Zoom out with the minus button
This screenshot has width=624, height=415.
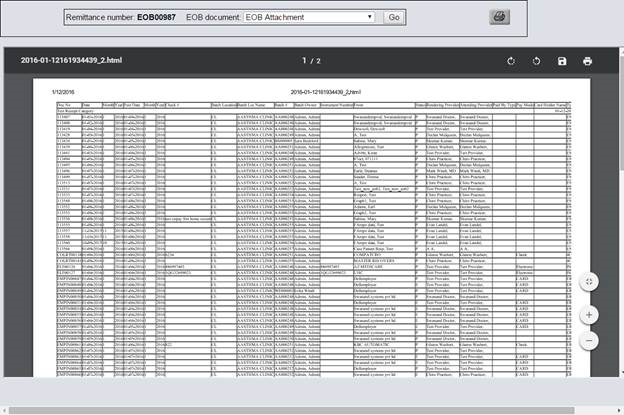pos(589,341)
